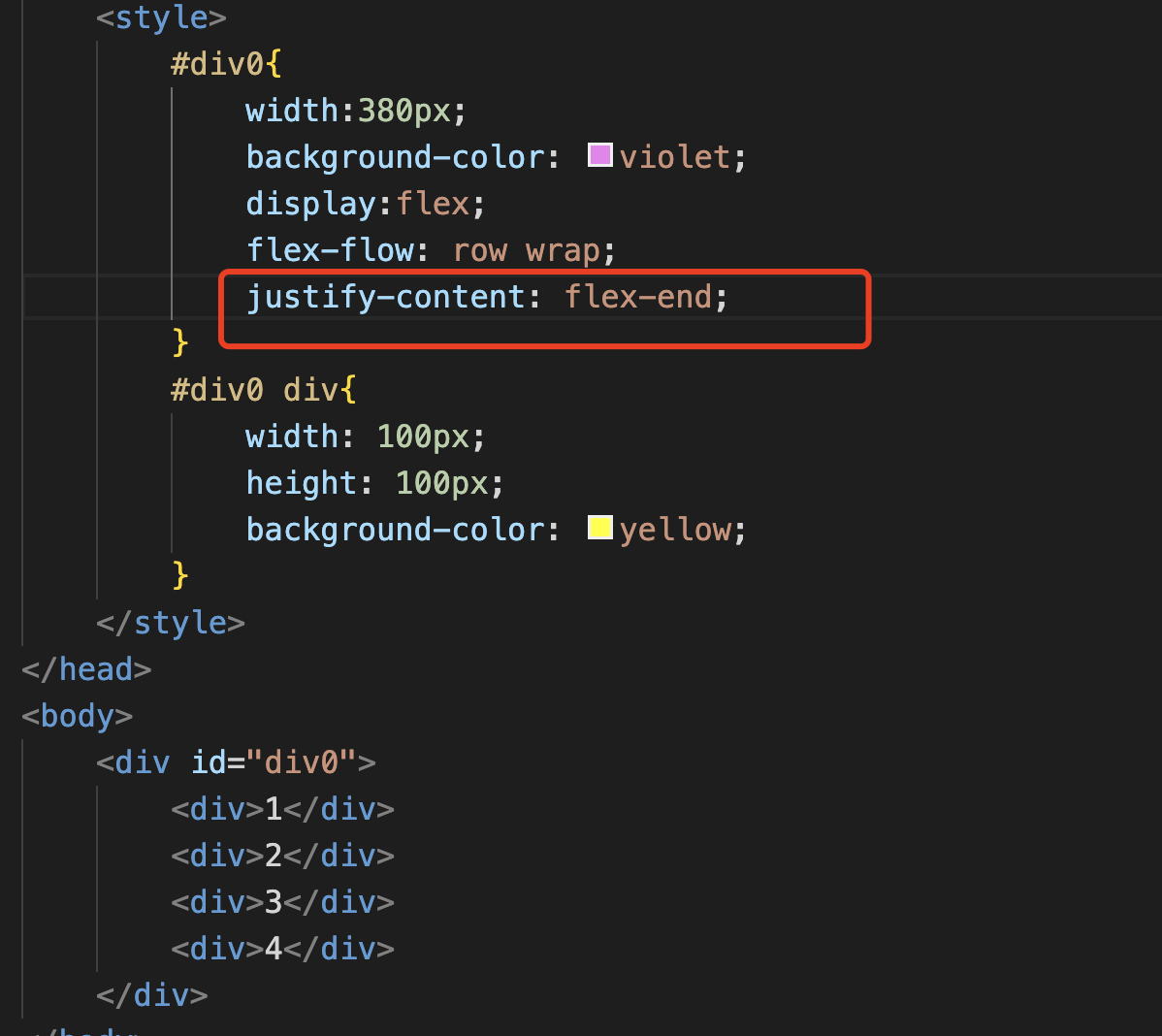The width and height of the screenshot is (1162, 1036).
Task: Click the div containing 4
Action: coord(282,949)
